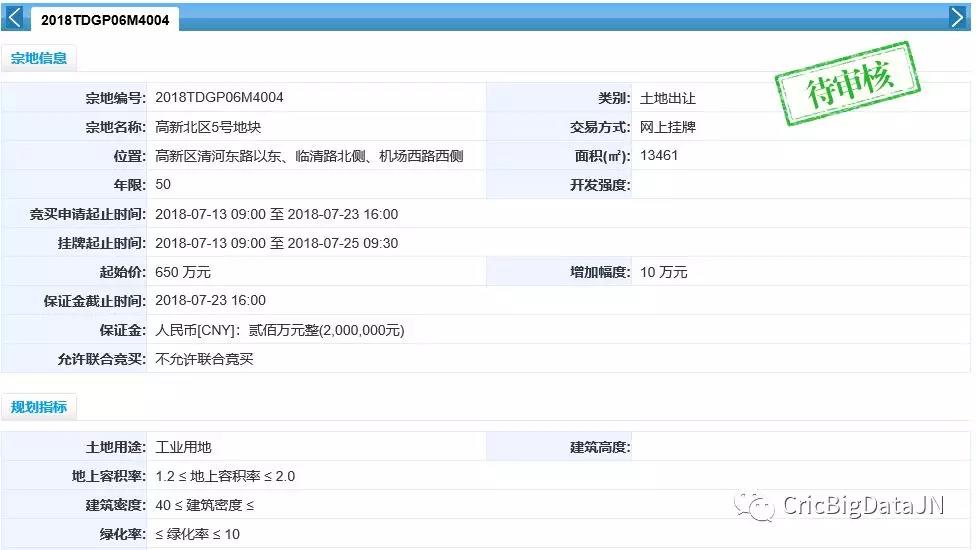Viewport: 976px width, 550px height.
Task: Select the 2018TDGP06M4004 tab
Action: coord(105,20)
